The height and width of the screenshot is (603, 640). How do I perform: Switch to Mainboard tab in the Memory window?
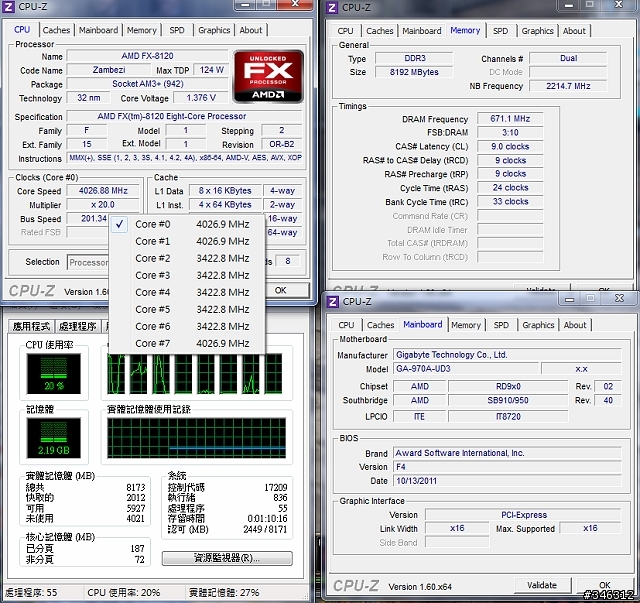[x=422, y=31]
